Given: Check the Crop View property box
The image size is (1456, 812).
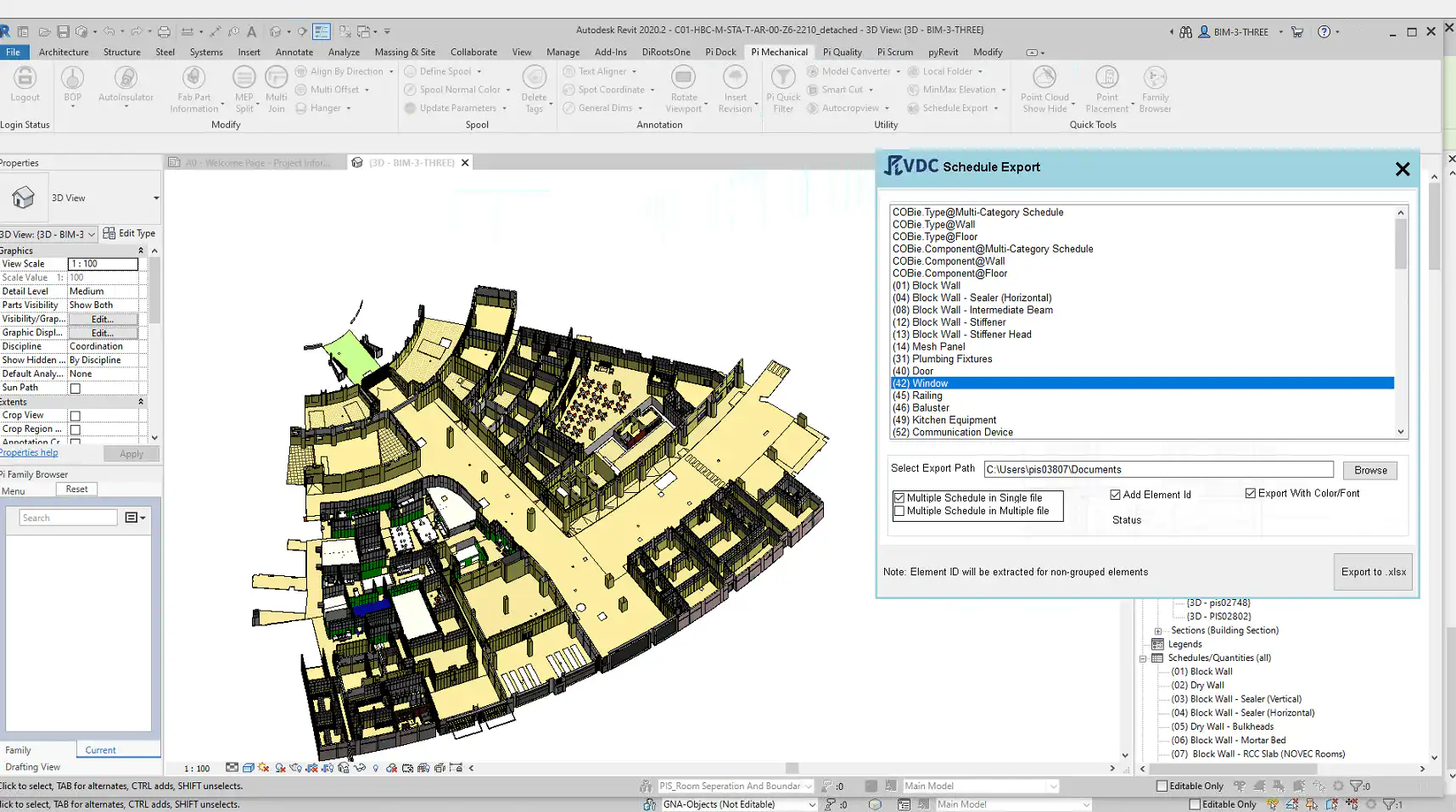Looking at the screenshot, I should click(x=75, y=416).
